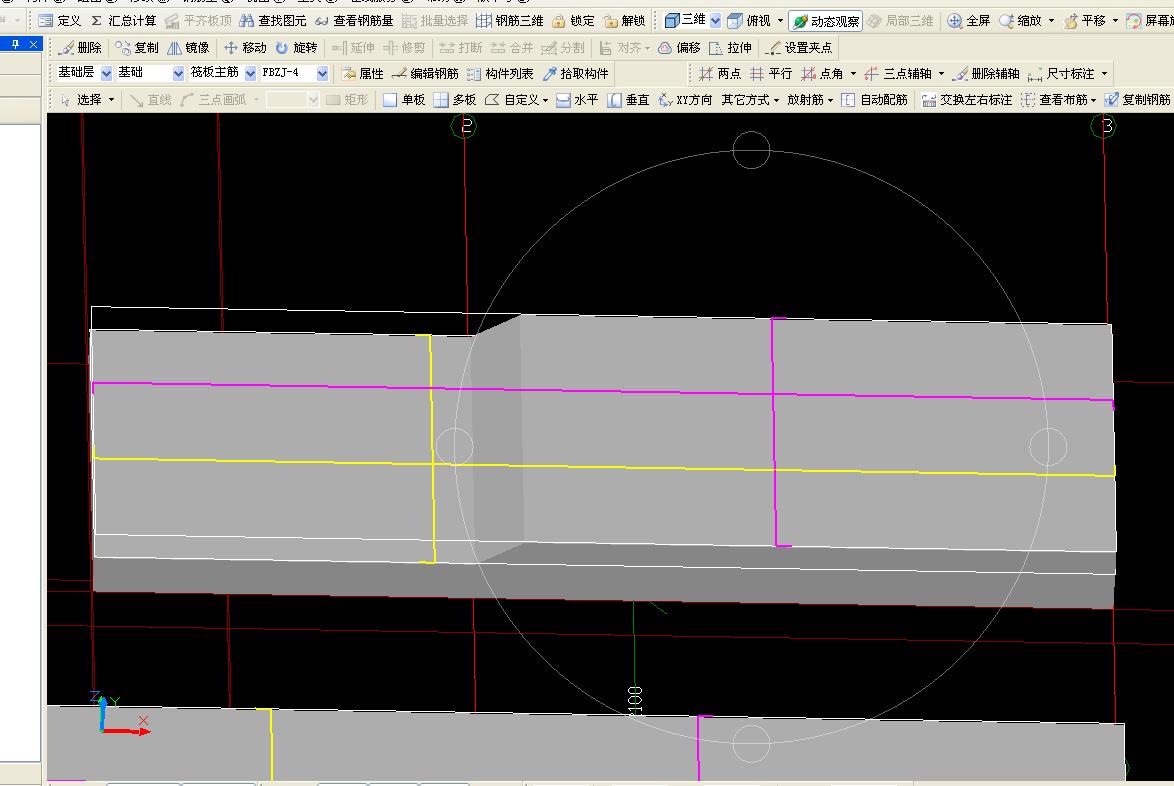Expand the 缩放 zoom dropdown arrow
1174x786 pixels.
(x=1051, y=21)
